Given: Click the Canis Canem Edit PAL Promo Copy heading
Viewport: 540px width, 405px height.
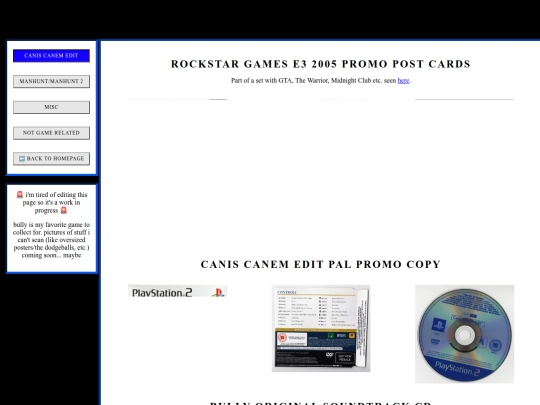Looking at the screenshot, I should pyautogui.click(x=321, y=264).
